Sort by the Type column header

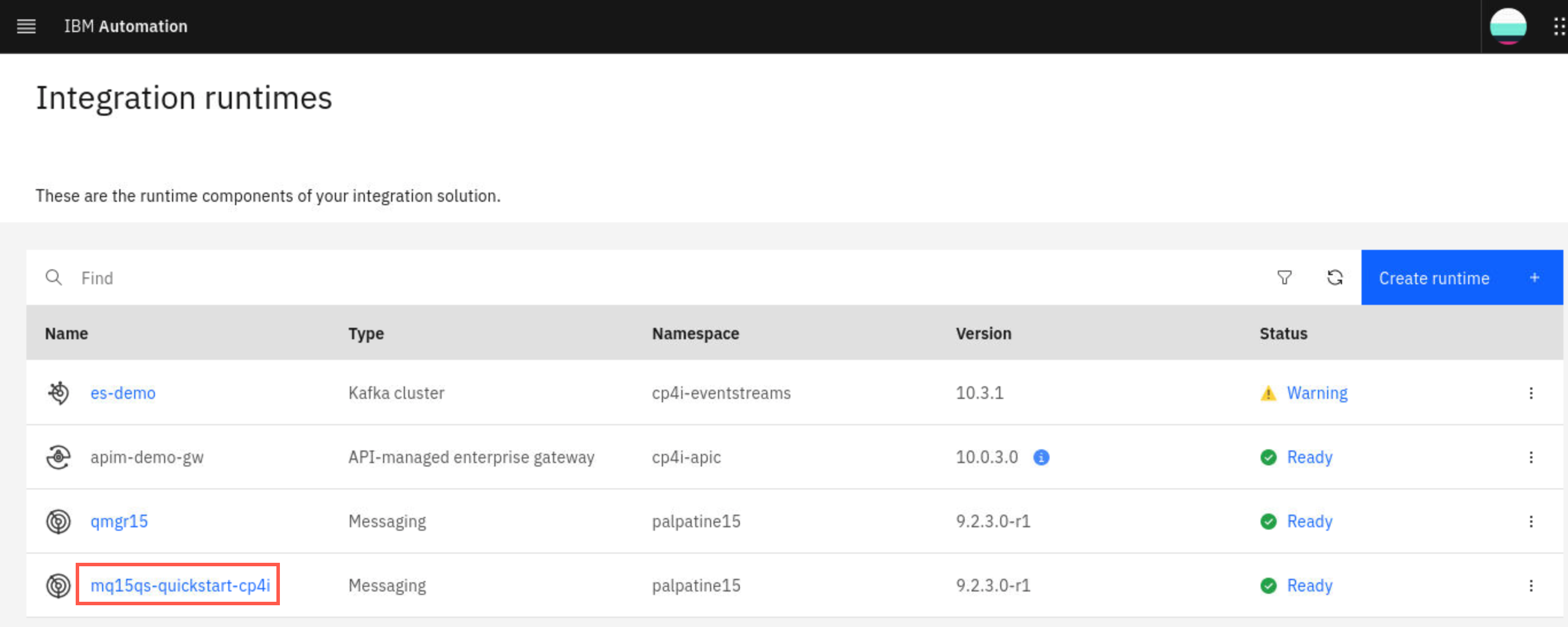coord(366,333)
